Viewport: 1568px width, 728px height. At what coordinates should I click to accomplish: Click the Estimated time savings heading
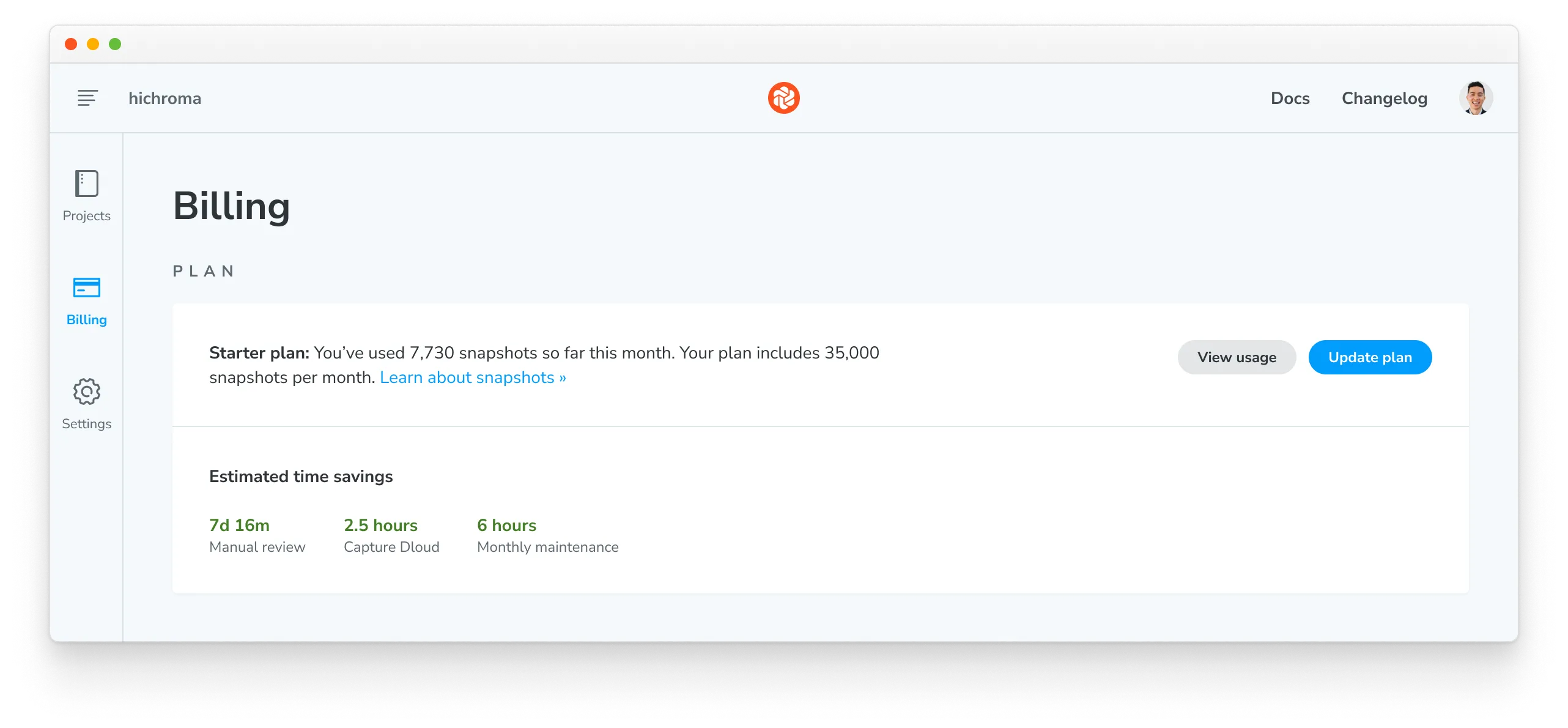click(301, 477)
